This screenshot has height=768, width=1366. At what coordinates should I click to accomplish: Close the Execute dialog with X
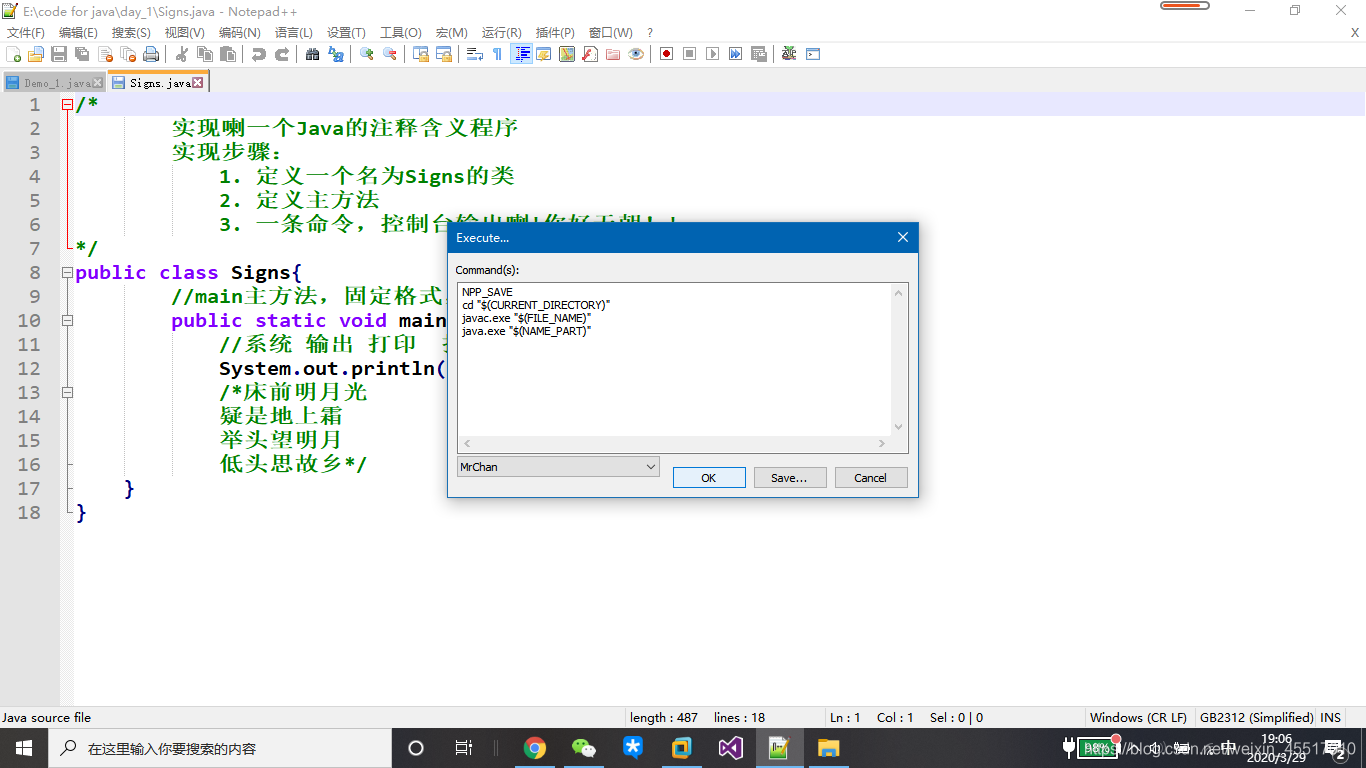902,238
